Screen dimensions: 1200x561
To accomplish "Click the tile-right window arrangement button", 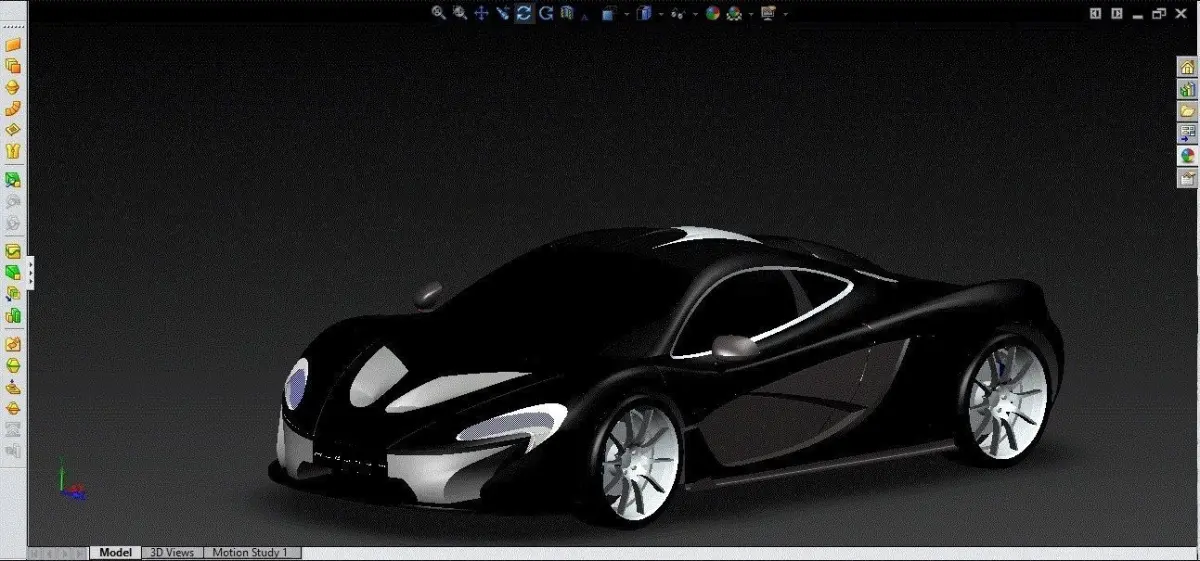I will pyautogui.click(x=1117, y=13).
